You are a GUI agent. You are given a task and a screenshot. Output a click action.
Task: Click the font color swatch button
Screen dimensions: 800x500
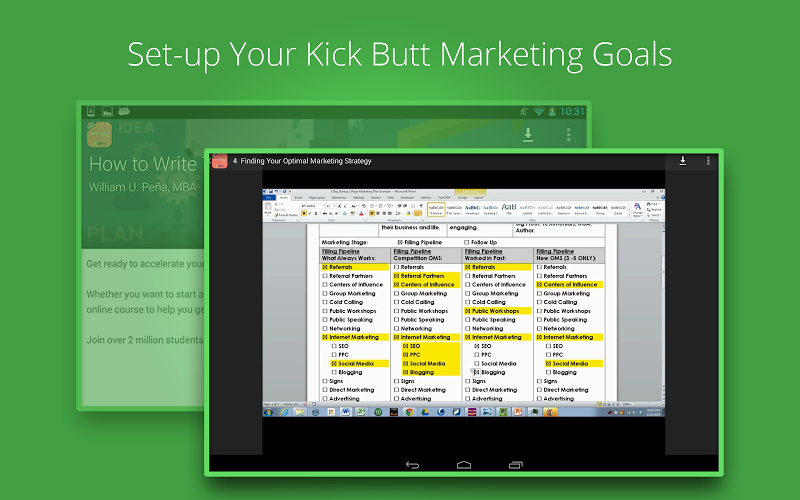(361, 213)
